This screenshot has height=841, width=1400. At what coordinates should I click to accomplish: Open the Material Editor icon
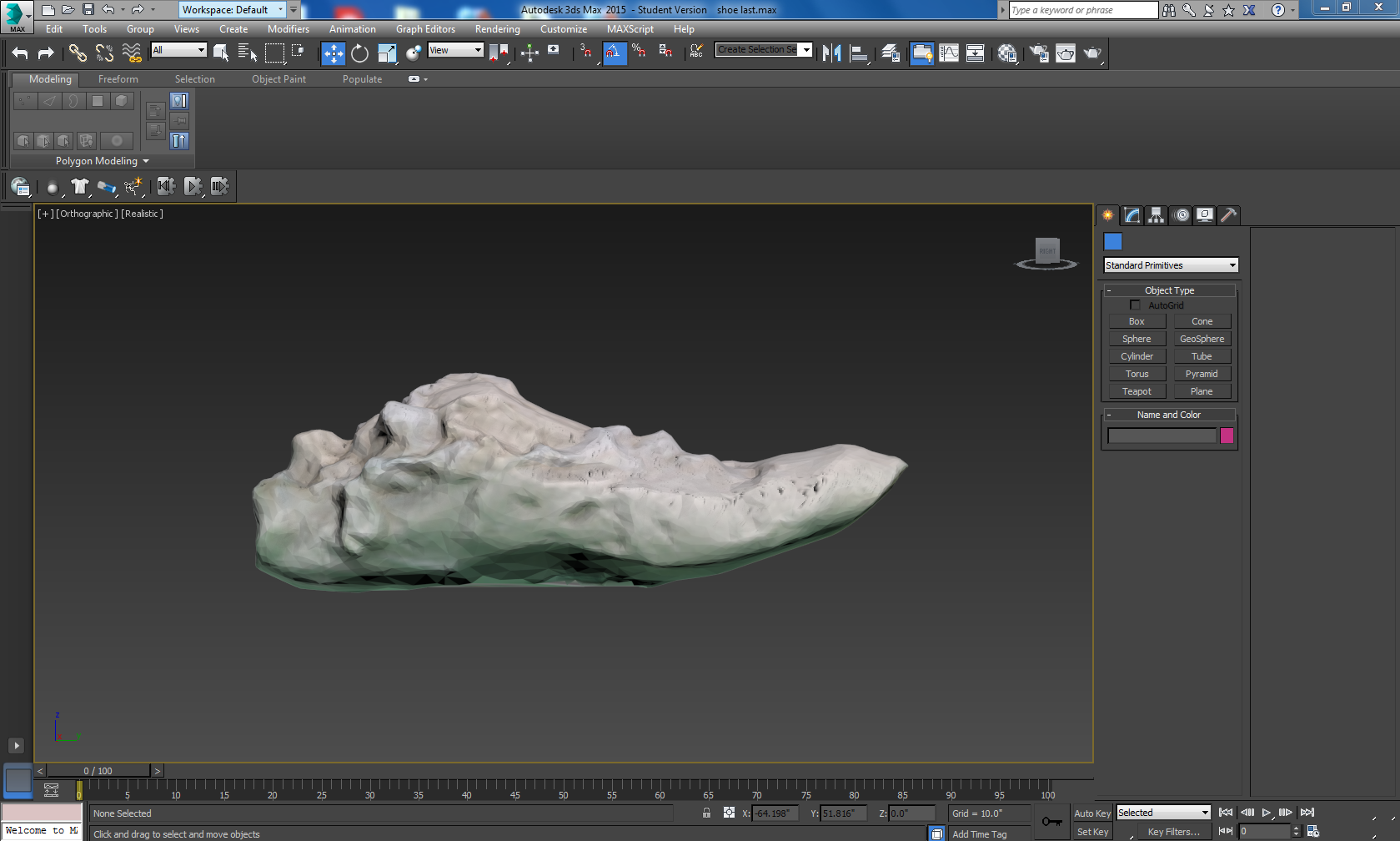point(1007,53)
